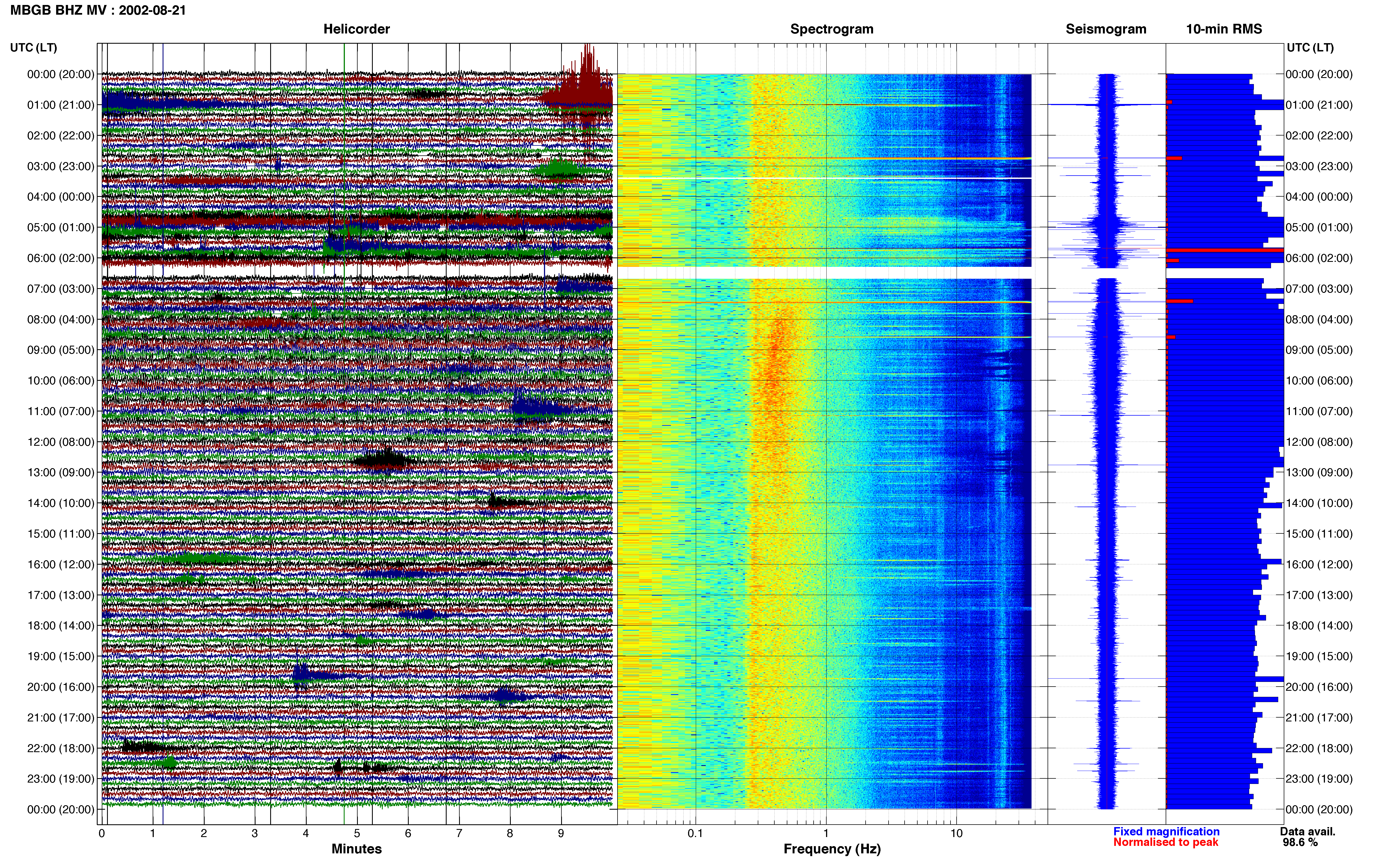The height and width of the screenshot is (868, 1388).
Task: Select the Seismogram panel heading
Action: (1106, 29)
